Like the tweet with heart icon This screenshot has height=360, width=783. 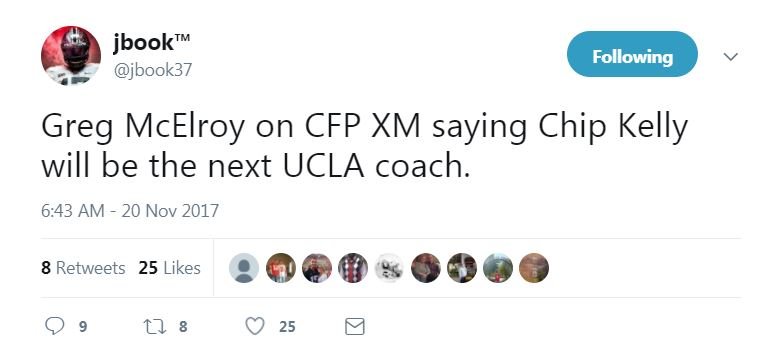(x=255, y=327)
